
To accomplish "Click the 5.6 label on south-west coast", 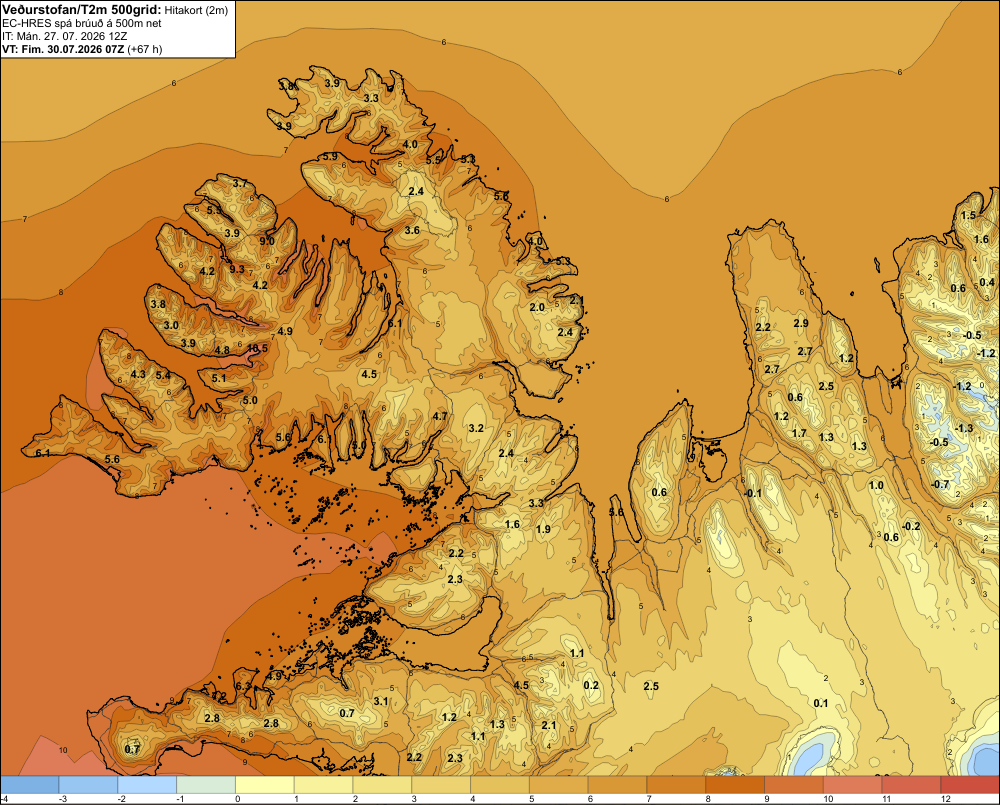I will pos(112,459).
